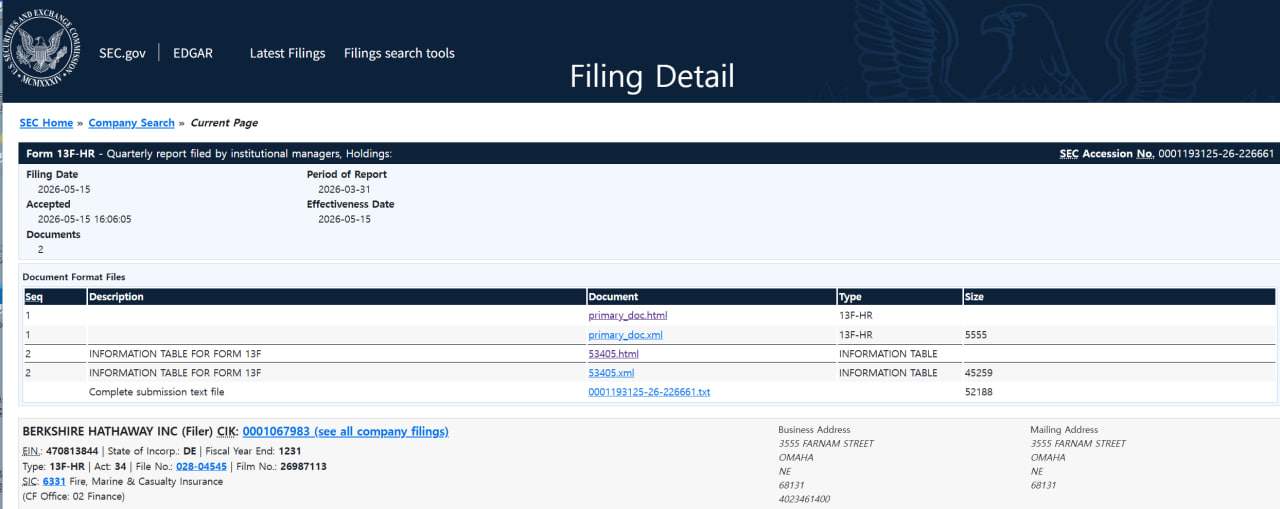Select the Business Address heading
The image size is (1280, 509).
click(815, 430)
